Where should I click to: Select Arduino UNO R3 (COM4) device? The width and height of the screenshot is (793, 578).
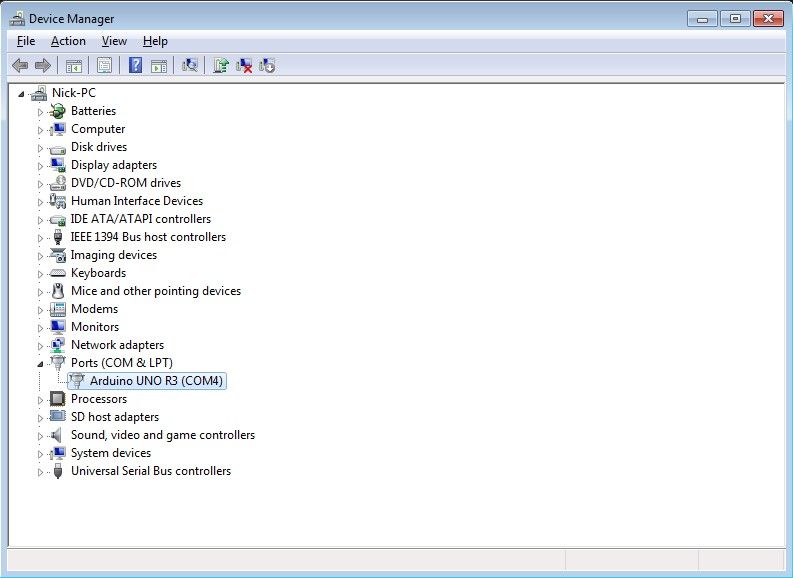pyautogui.click(x=156, y=381)
